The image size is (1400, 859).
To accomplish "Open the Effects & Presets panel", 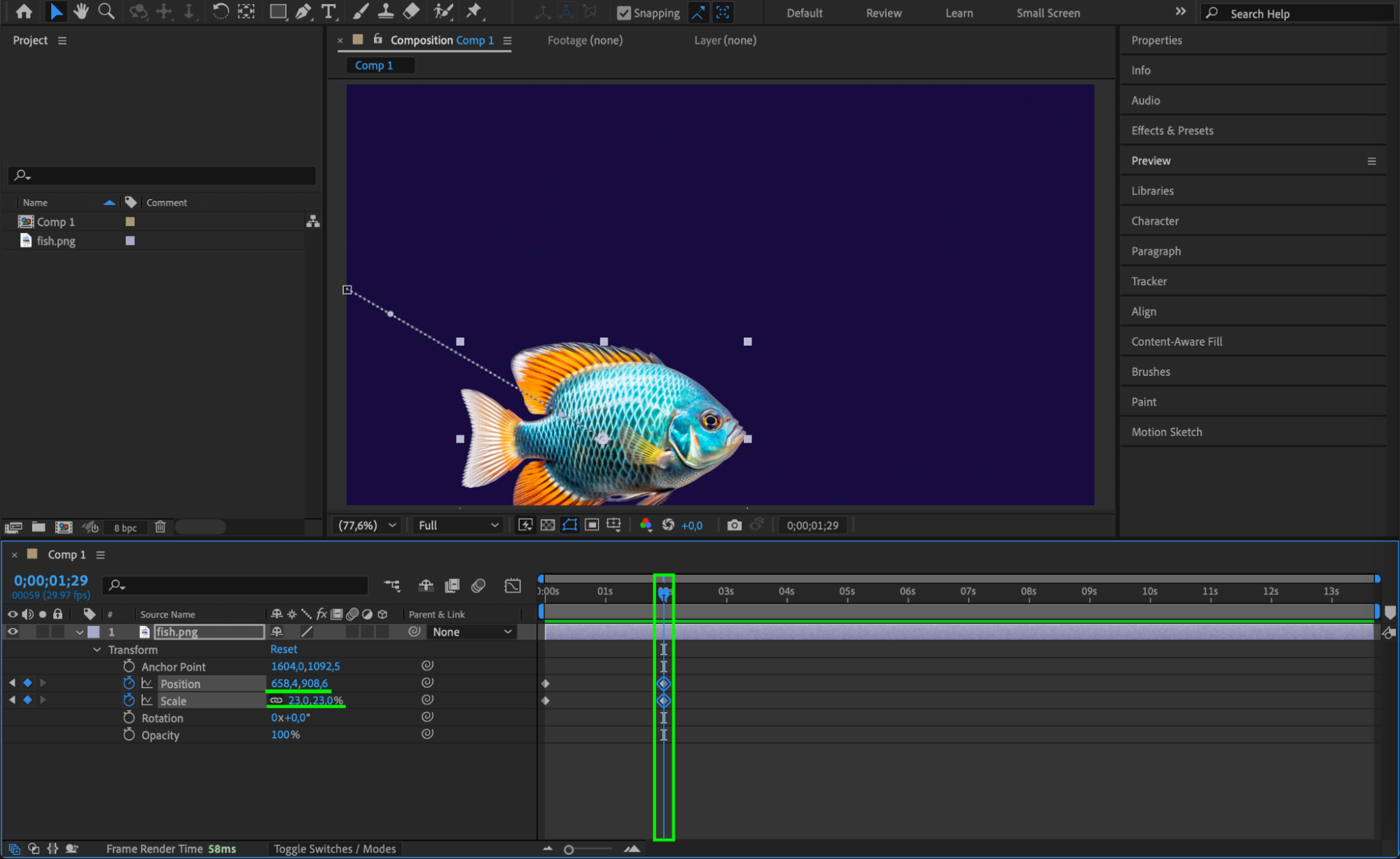I will pyautogui.click(x=1172, y=130).
